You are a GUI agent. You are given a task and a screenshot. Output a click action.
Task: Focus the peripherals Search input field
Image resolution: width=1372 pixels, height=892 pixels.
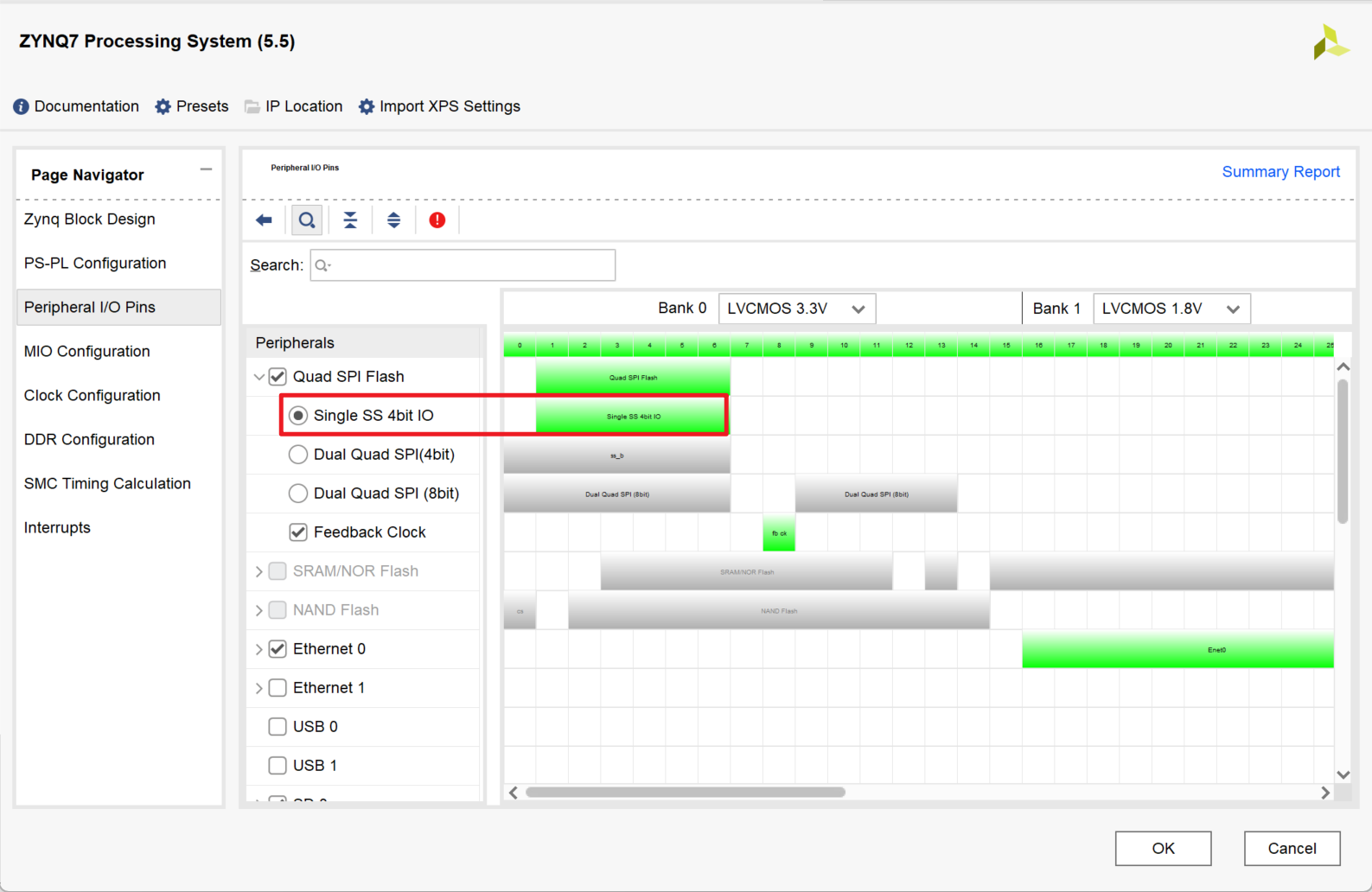(x=463, y=265)
